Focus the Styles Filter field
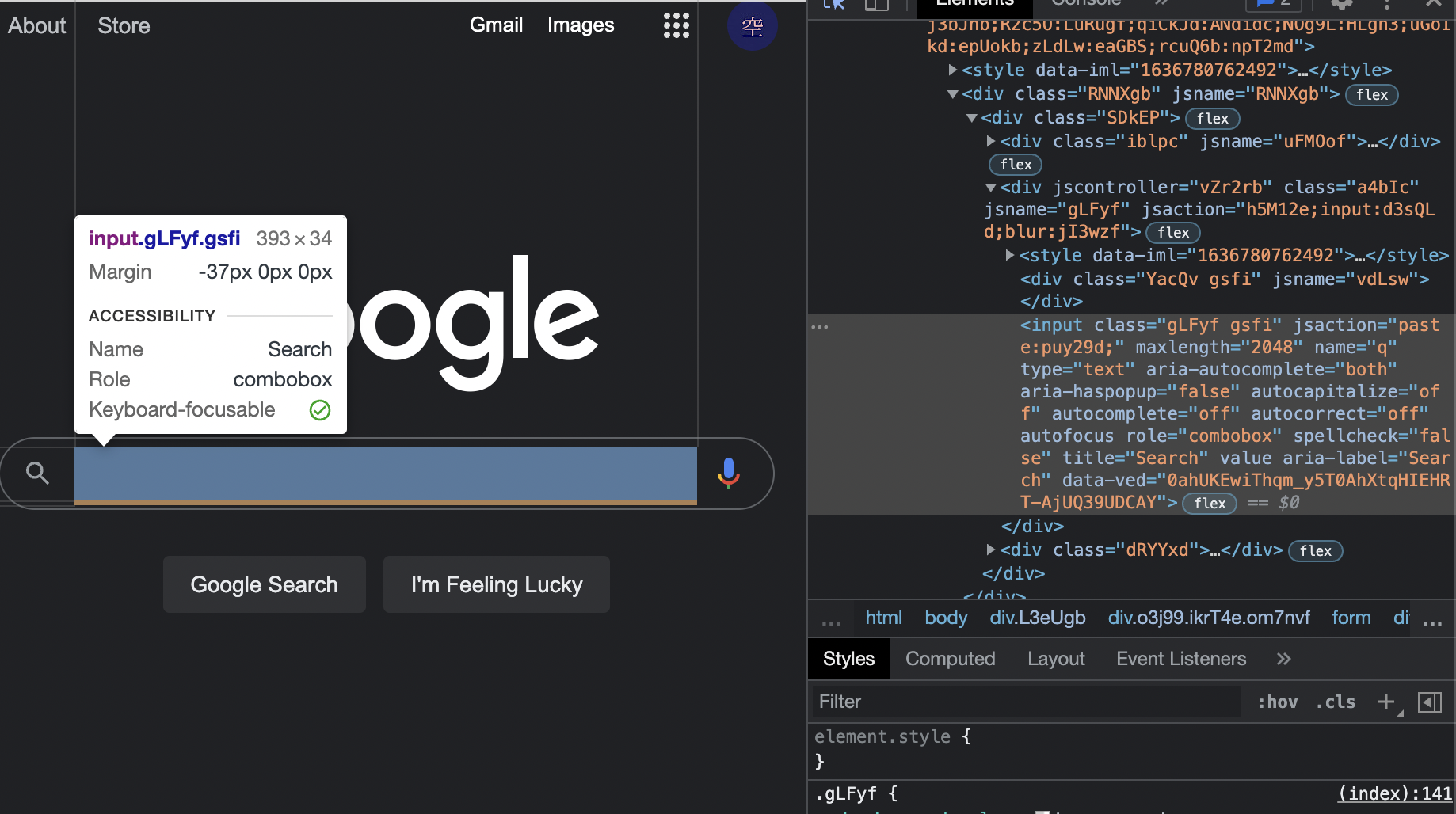 tap(1027, 702)
